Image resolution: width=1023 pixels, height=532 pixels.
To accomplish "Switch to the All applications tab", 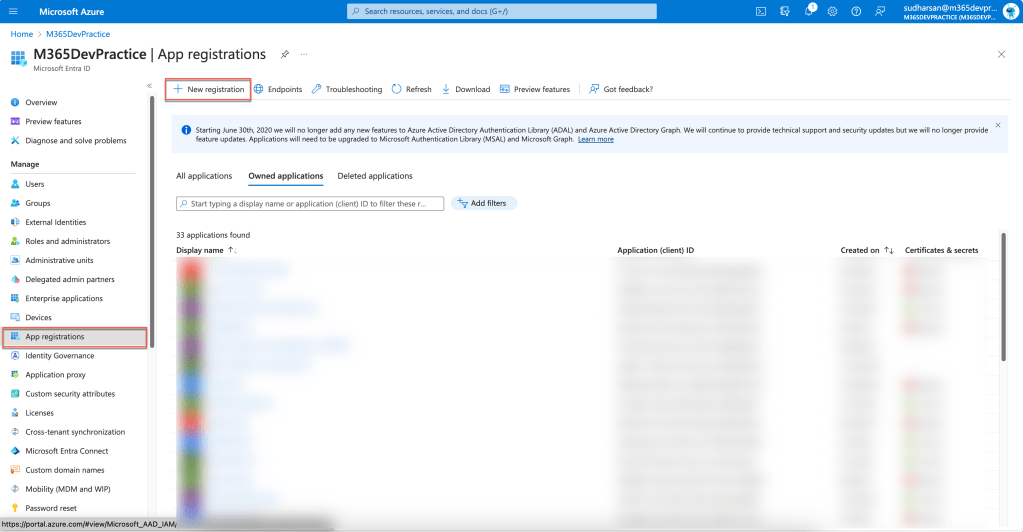I will (x=205, y=176).
